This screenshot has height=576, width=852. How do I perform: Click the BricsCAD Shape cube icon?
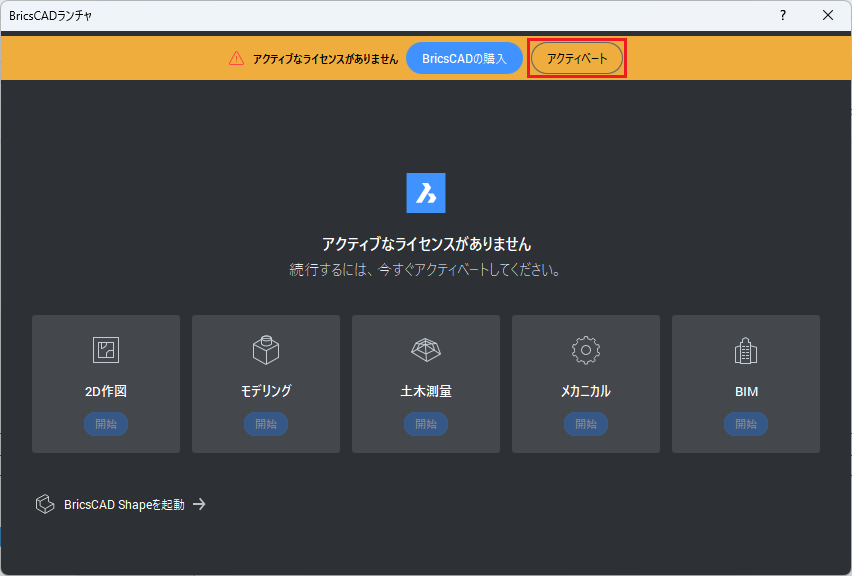click(x=45, y=504)
